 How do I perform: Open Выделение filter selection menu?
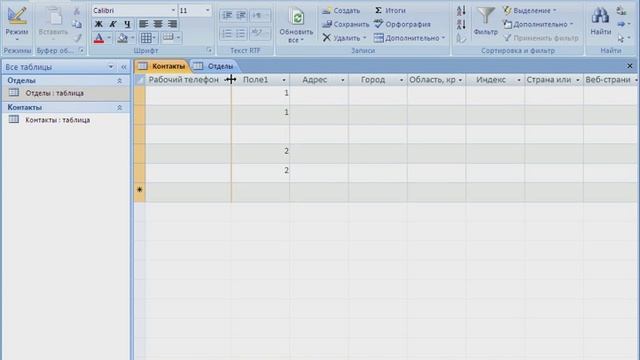pos(530,11)
